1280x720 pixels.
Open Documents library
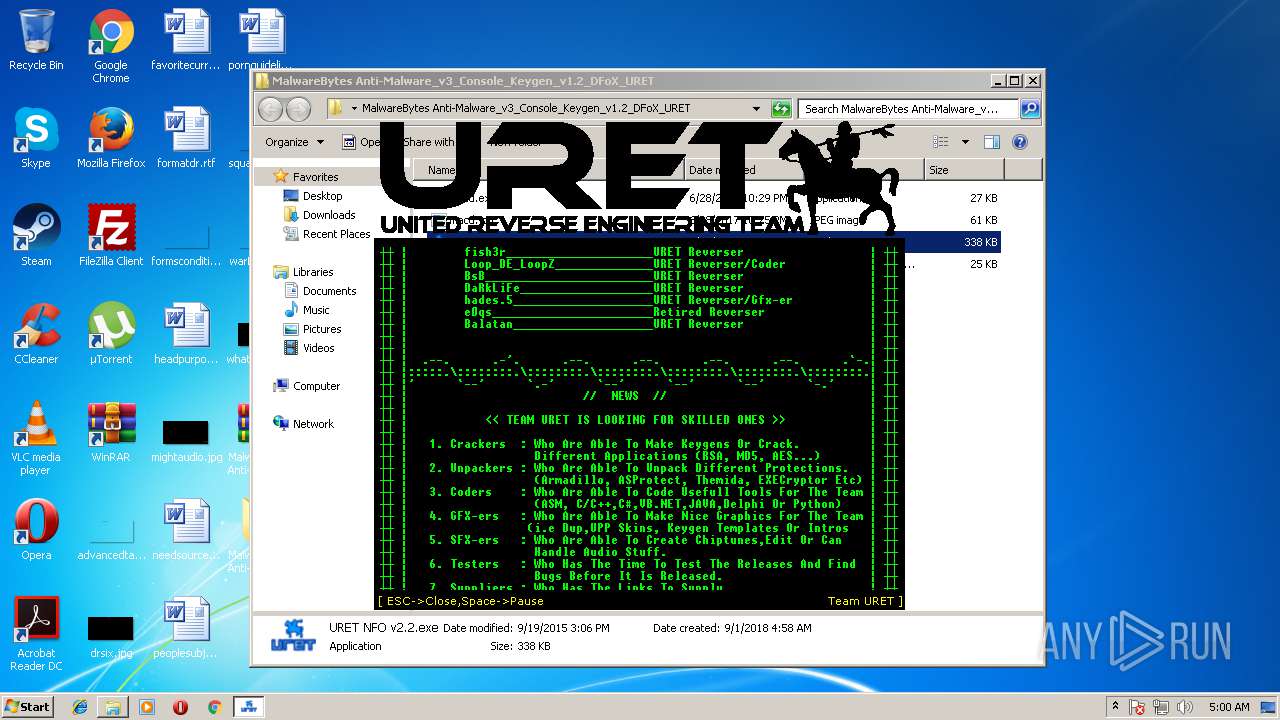tap(329, 291)
